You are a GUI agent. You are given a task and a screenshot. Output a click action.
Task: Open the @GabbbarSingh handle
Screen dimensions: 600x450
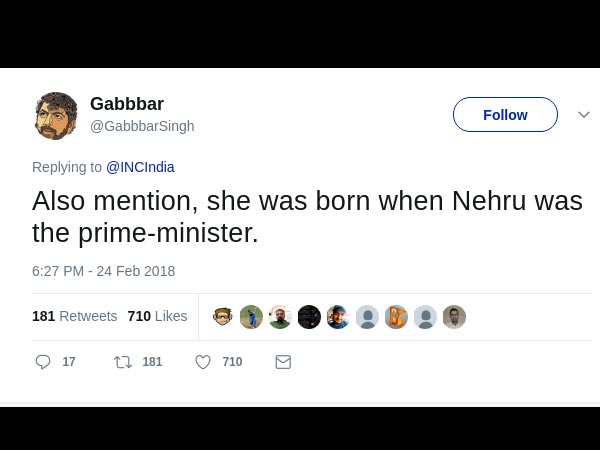point(142,126)
